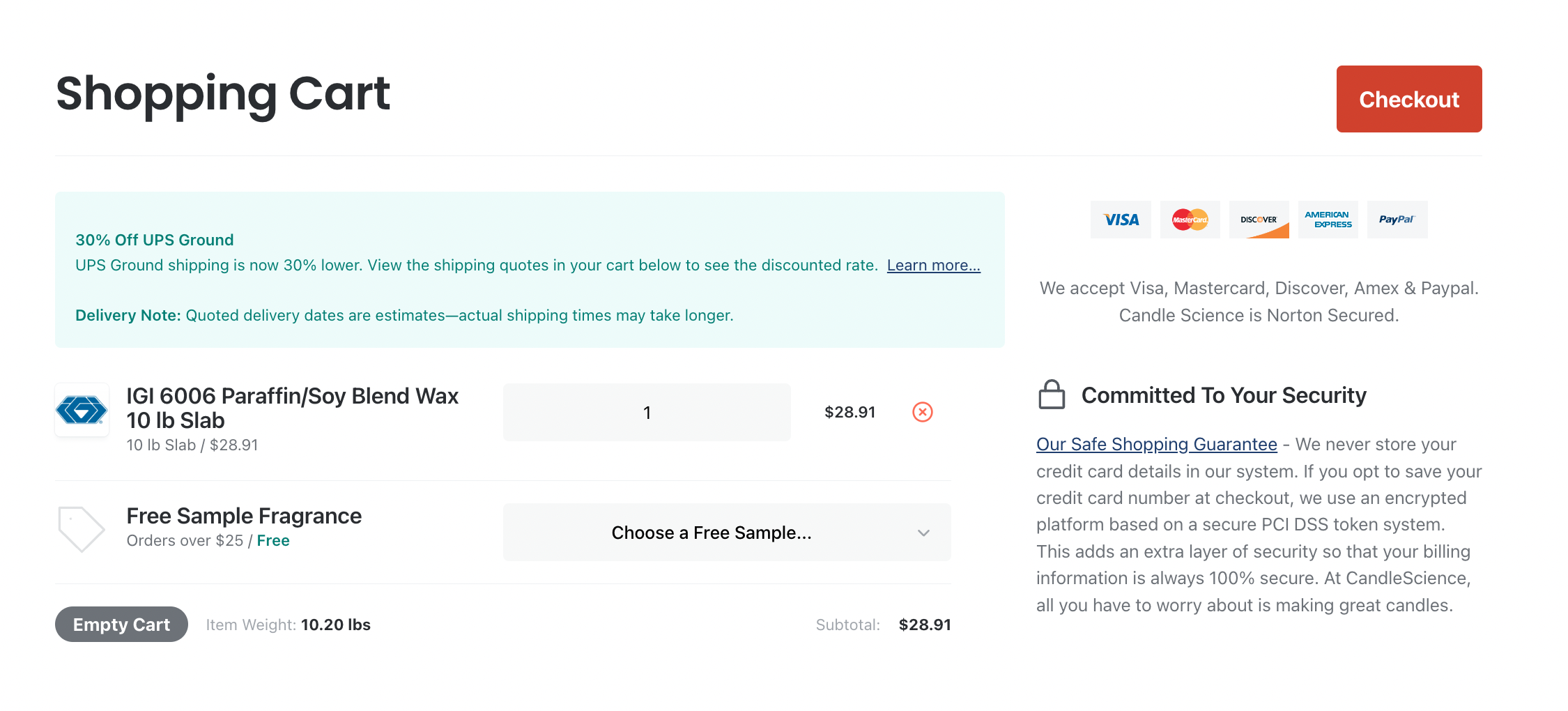Expand the free sample chevron arrow
Viewport: 1568px width, 711px height.
[923, 533]
